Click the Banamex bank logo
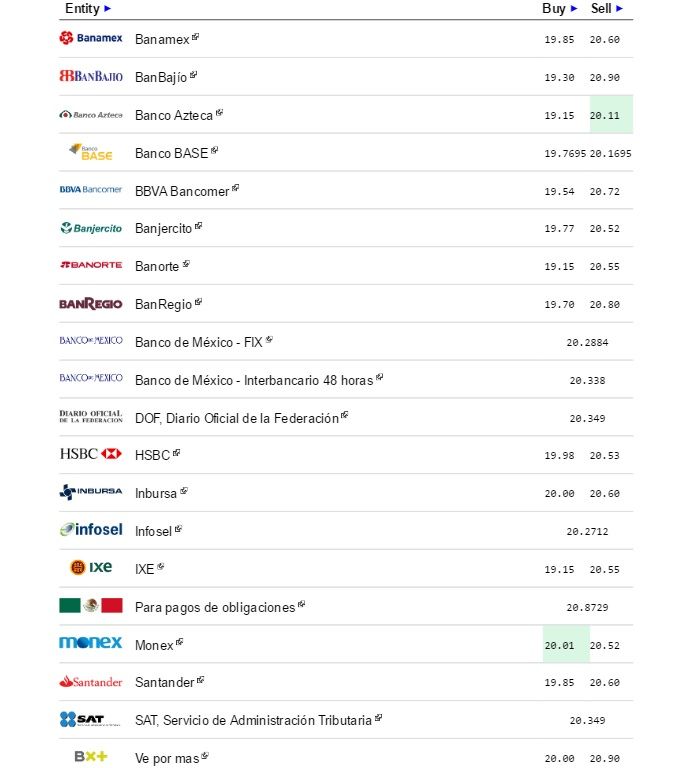The width and height of the screenshot is (695, 768). 91,38
